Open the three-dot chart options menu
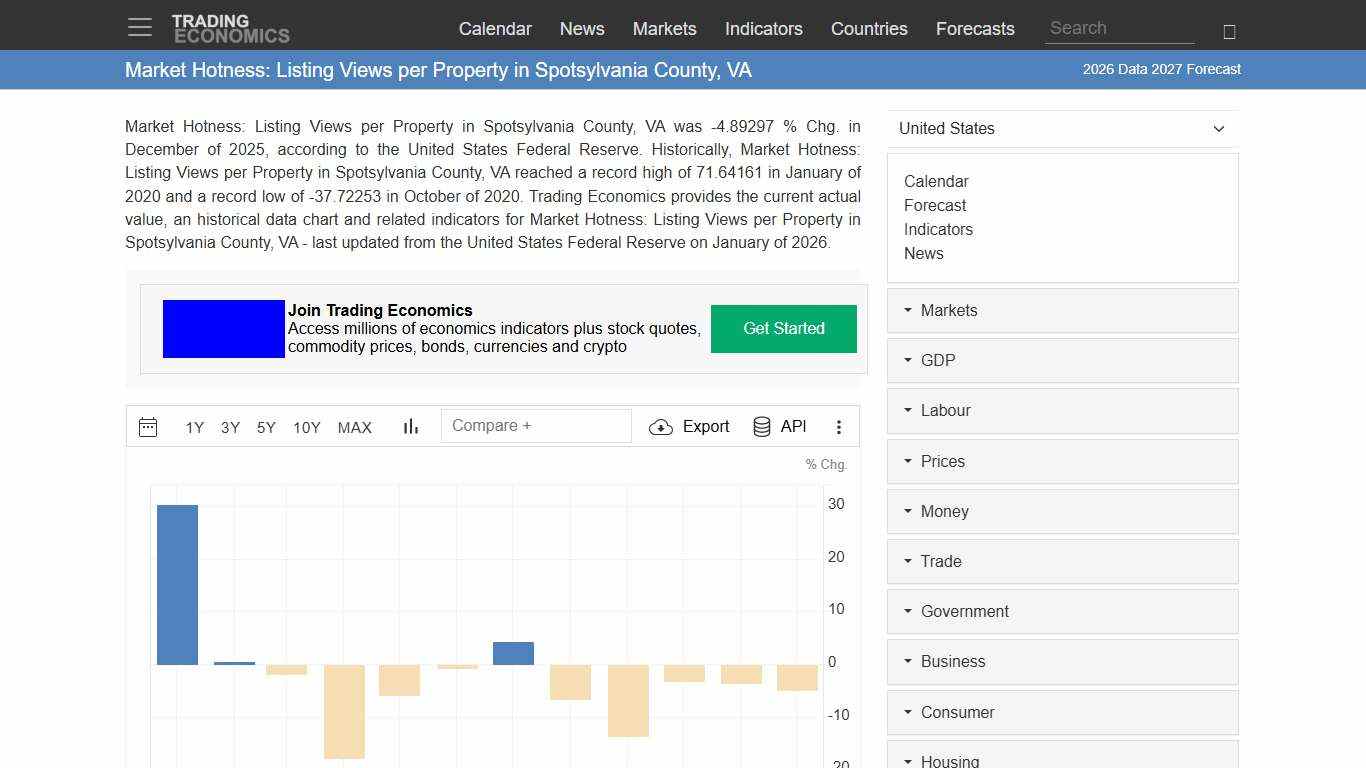 pos(839,426)
